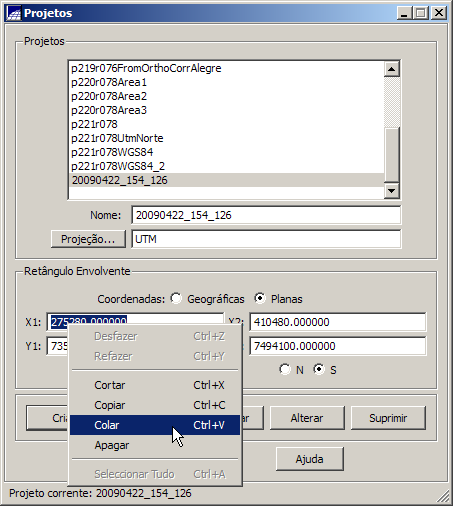
Task: Click the Suprimir button
Action: 388,418
